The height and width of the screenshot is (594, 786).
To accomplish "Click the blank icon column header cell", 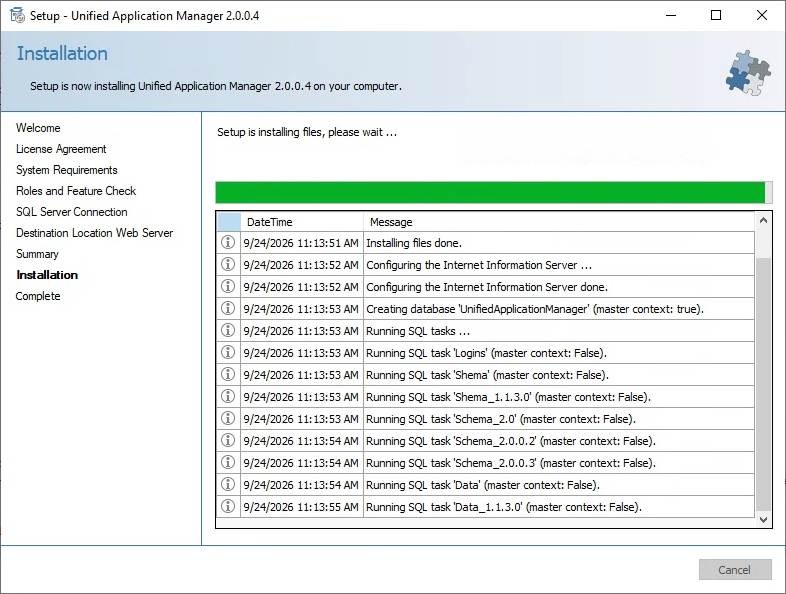I will (x=229, y=222).
